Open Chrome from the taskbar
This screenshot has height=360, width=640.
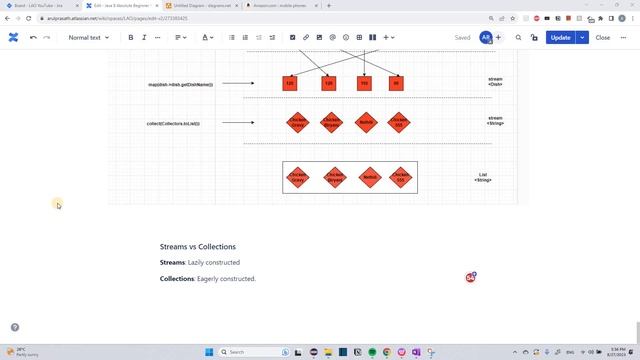[387, 352]
